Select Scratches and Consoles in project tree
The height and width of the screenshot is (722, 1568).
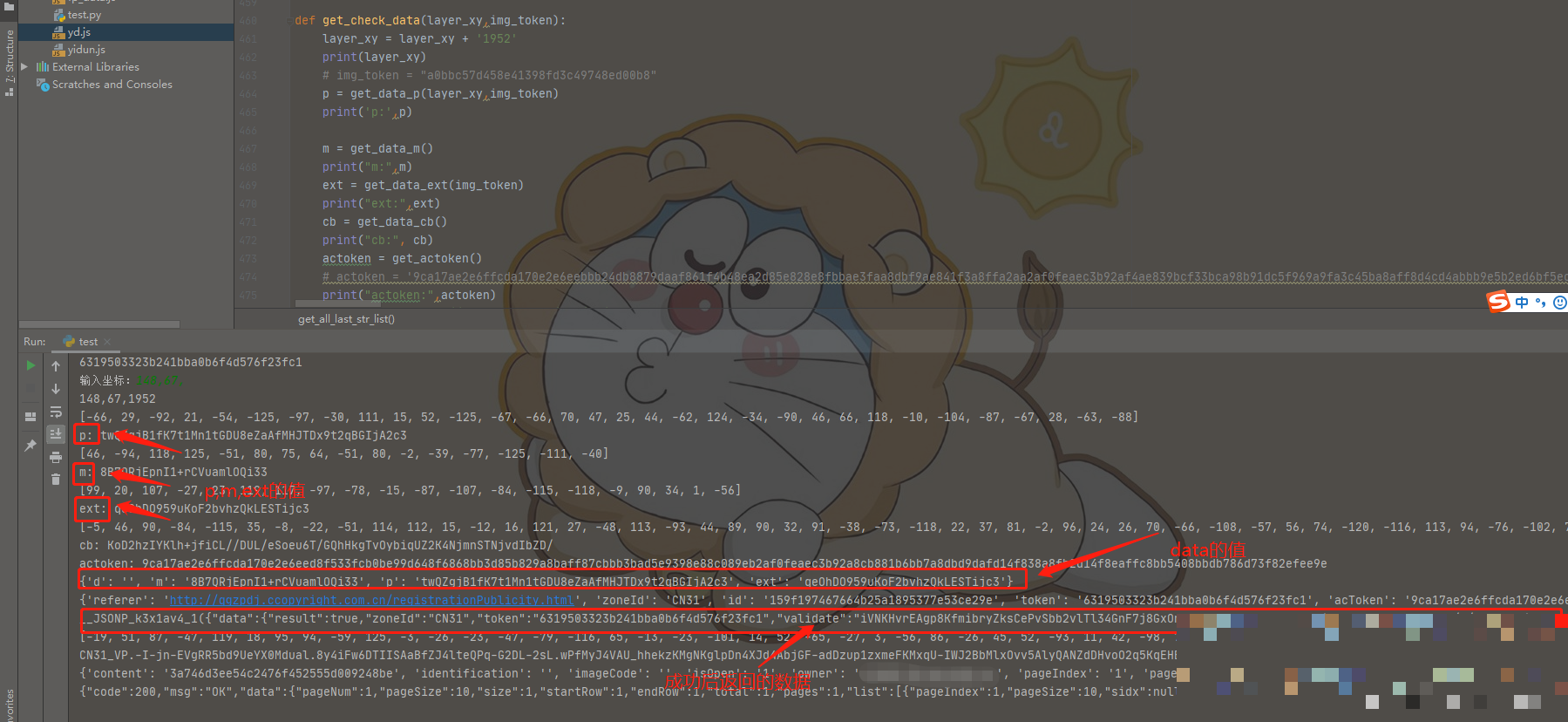112,85
